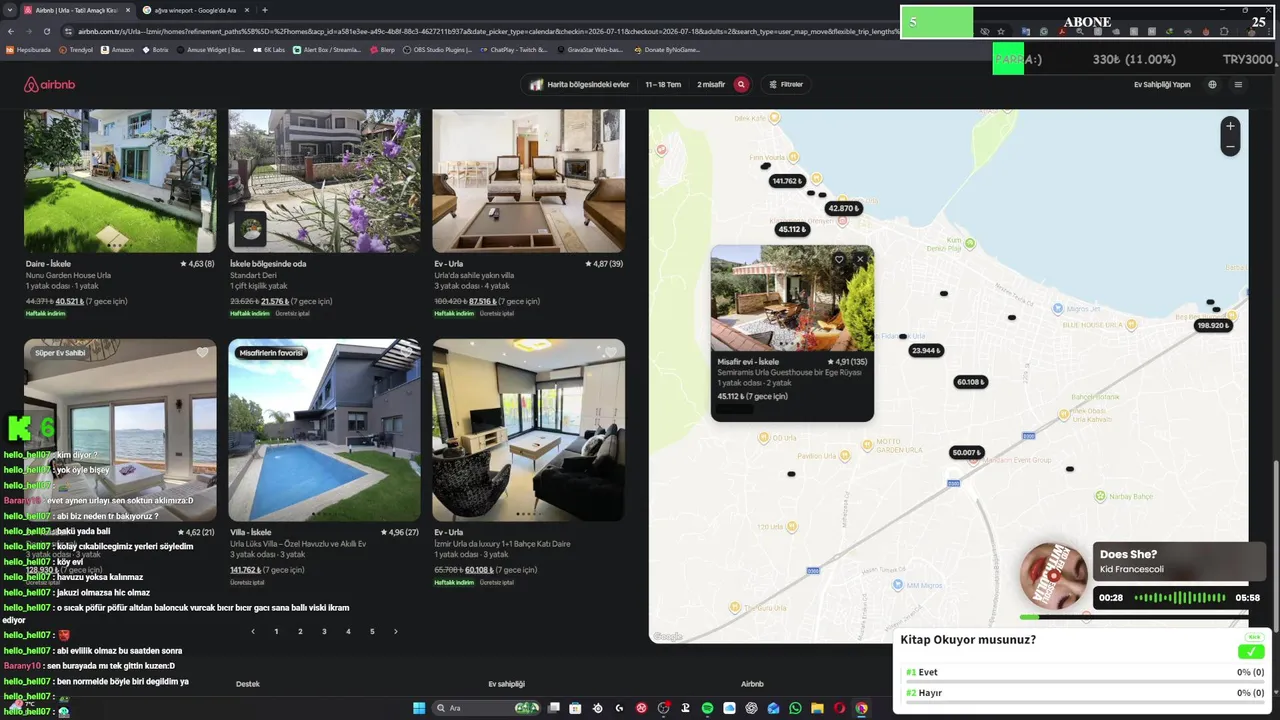The width and height of the screenshot is (1280, 720).
Task: Open the Windows Start menu
Action: pyautogui.click(x=419, y=708)
